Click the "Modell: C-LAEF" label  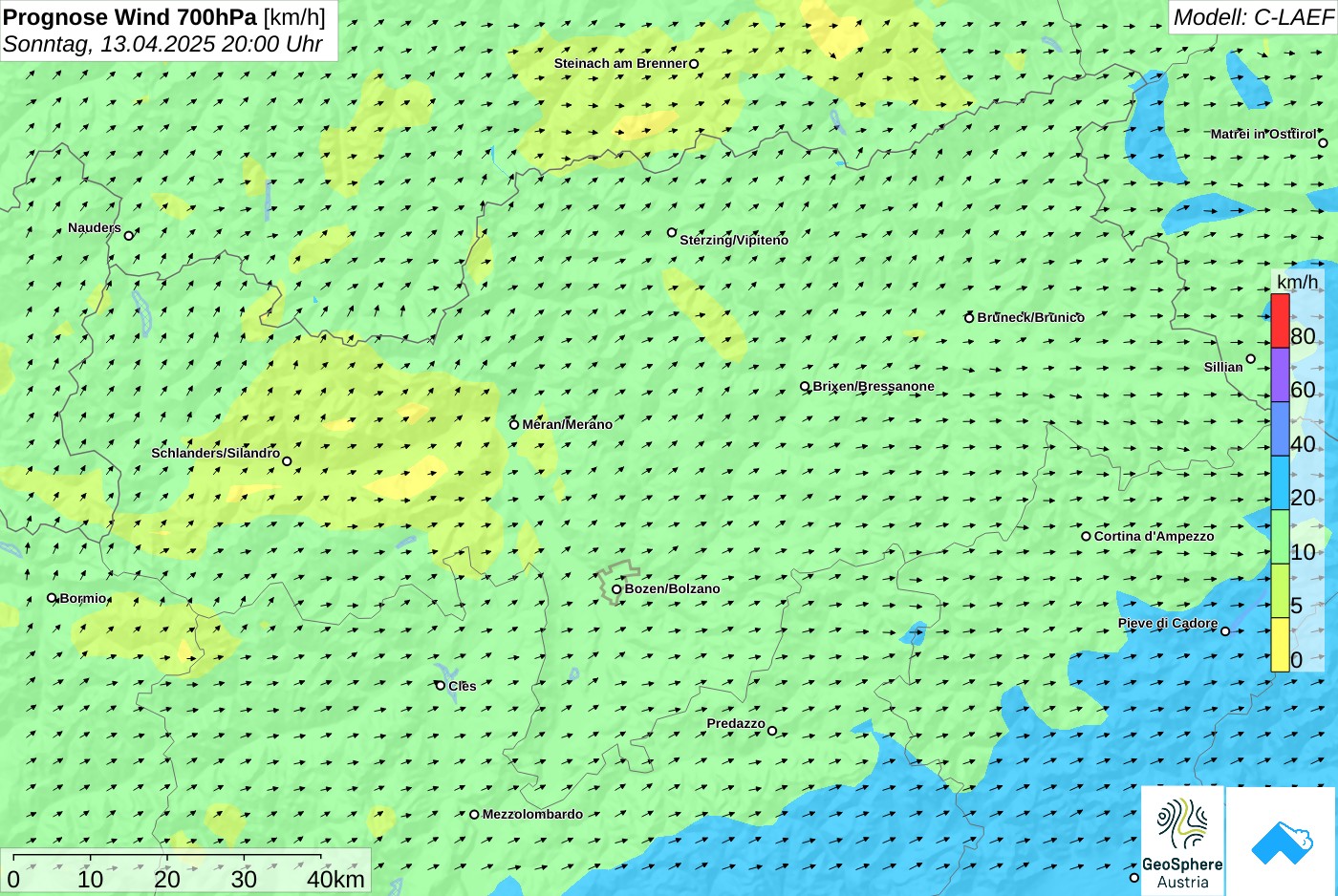click(x=1253, y=17)
